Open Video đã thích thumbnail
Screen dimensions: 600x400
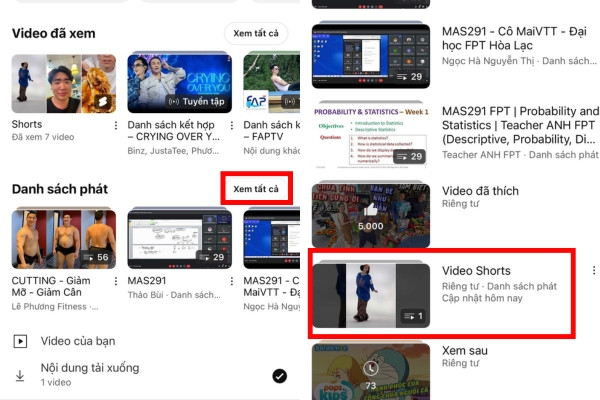[371, 216]
